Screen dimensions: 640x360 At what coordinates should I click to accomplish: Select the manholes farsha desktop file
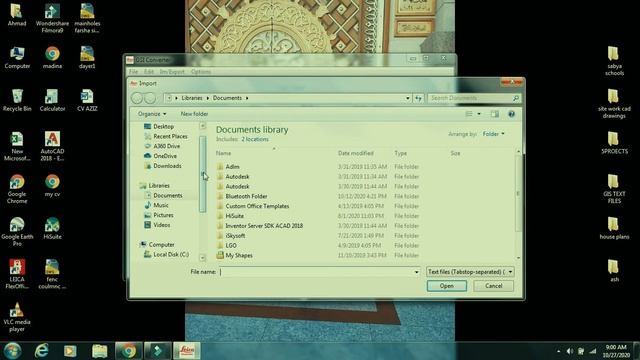[x=87, y=18]
